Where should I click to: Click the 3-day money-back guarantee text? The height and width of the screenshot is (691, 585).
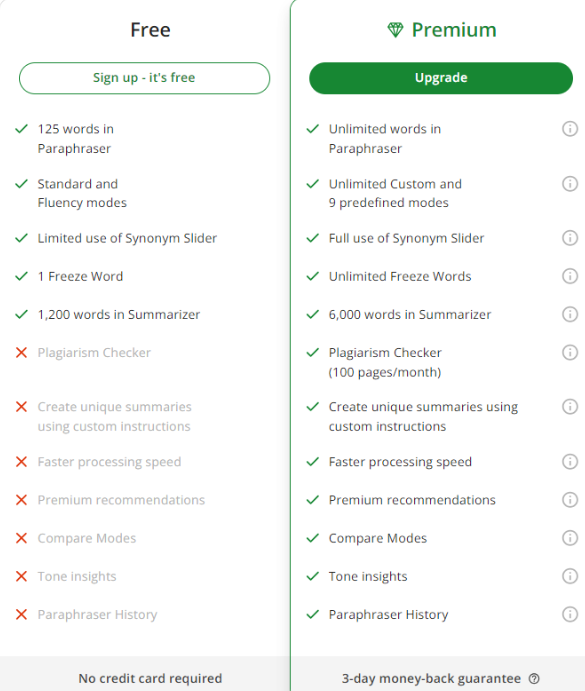click(431, 679)
